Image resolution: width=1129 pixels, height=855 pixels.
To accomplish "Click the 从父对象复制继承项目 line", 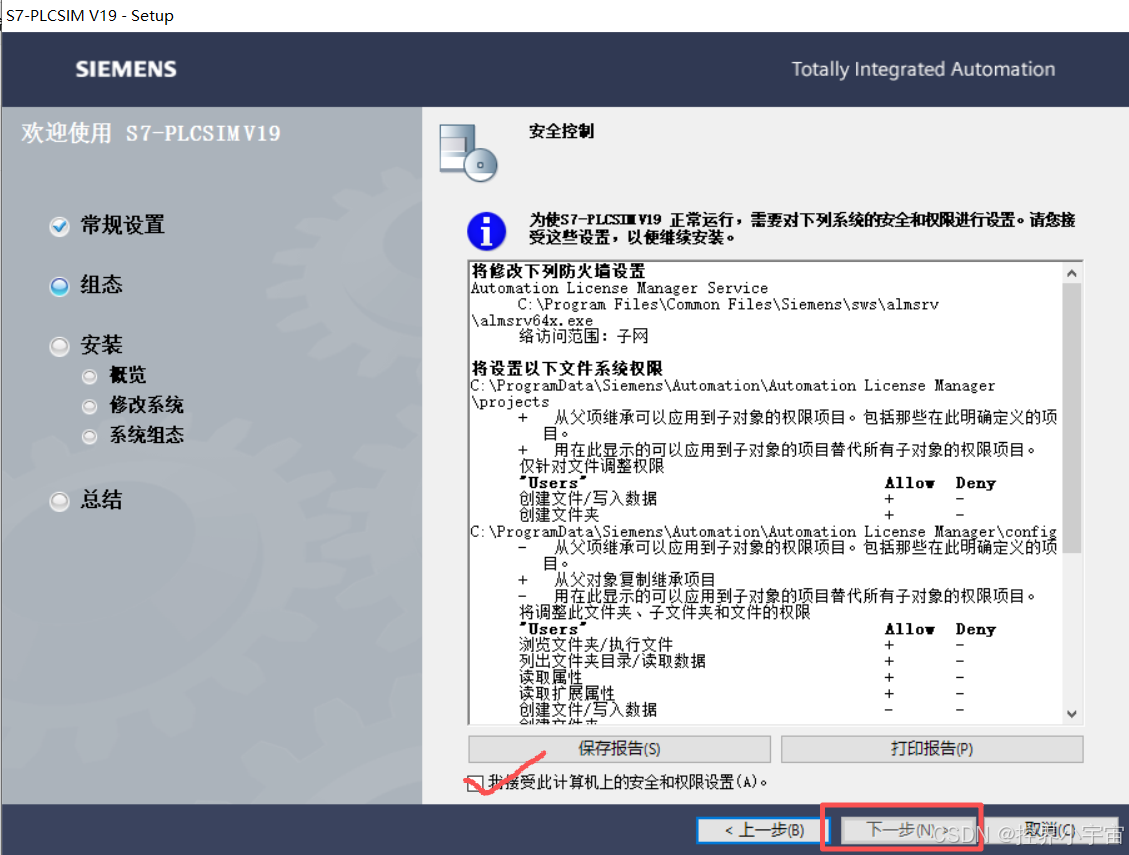I will click(634, 580).
